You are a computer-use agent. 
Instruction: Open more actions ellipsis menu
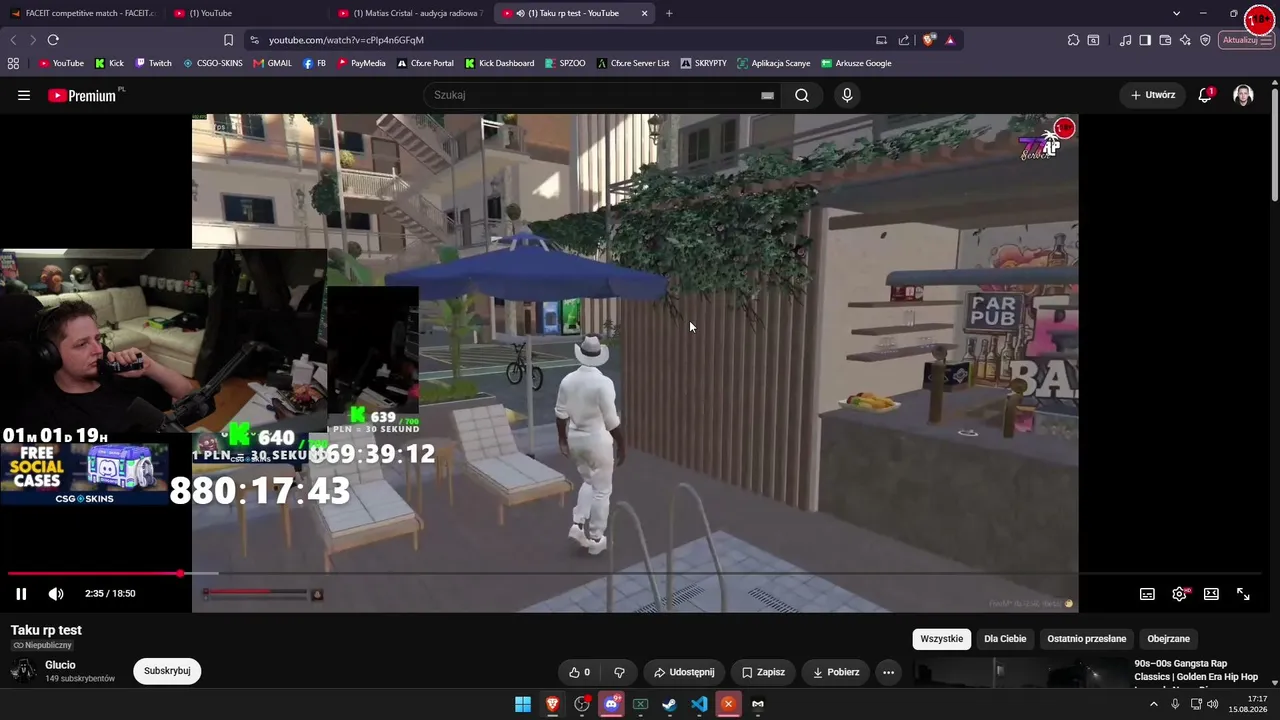pyautogui.click(x=888, y=672)
